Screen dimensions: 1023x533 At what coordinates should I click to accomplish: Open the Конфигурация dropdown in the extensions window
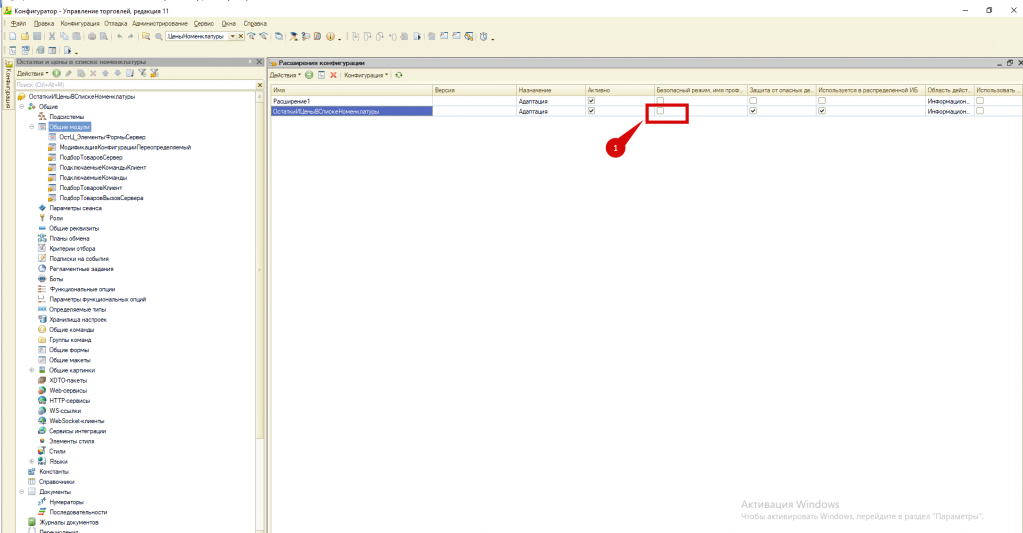pos(366,75)
